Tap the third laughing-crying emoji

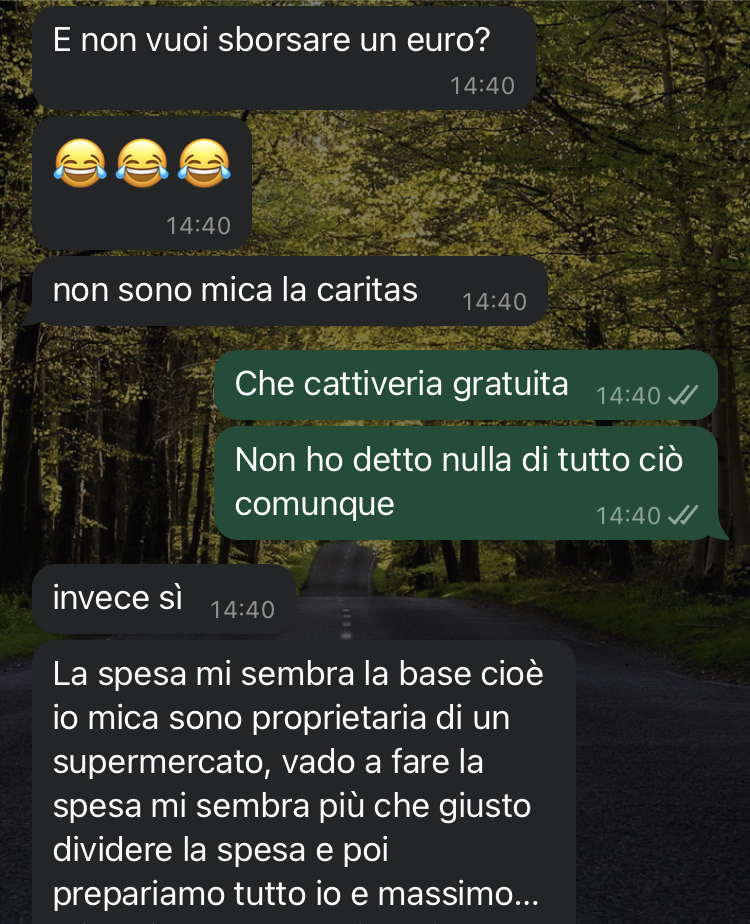click(x=204, y=163)
